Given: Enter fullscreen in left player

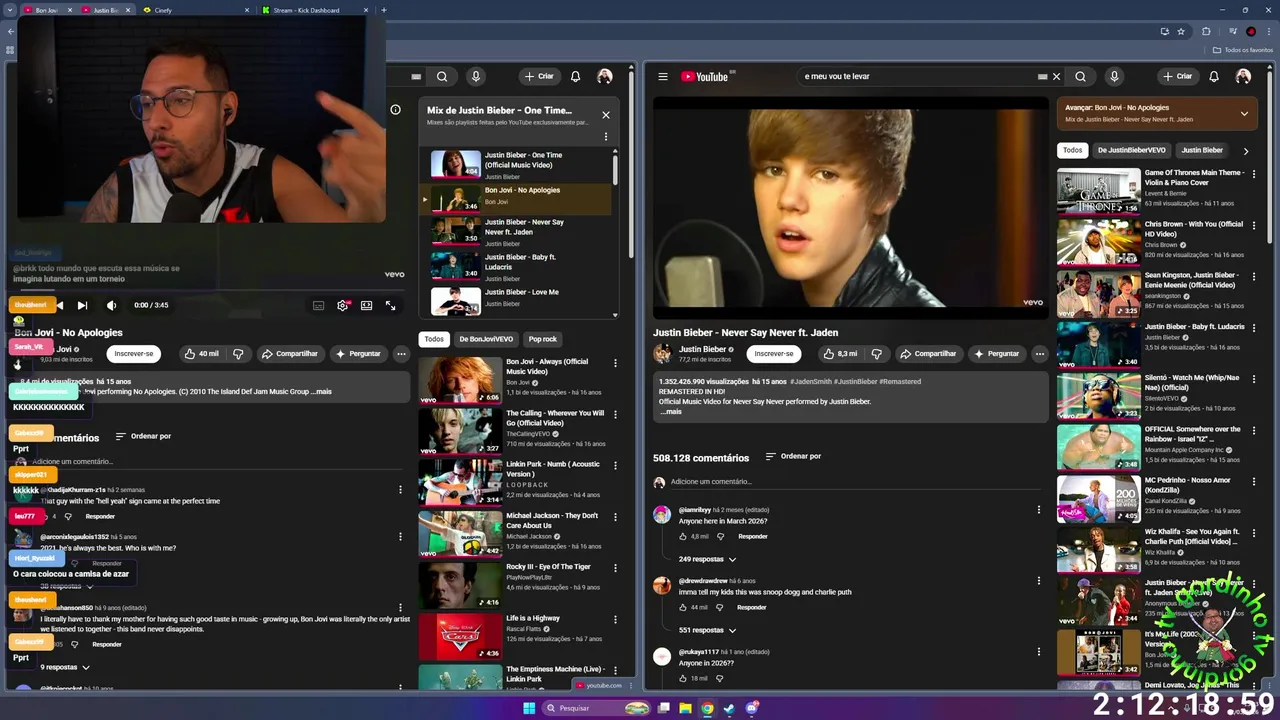Looking at the screenshot, I should click(x=390, y=305).
